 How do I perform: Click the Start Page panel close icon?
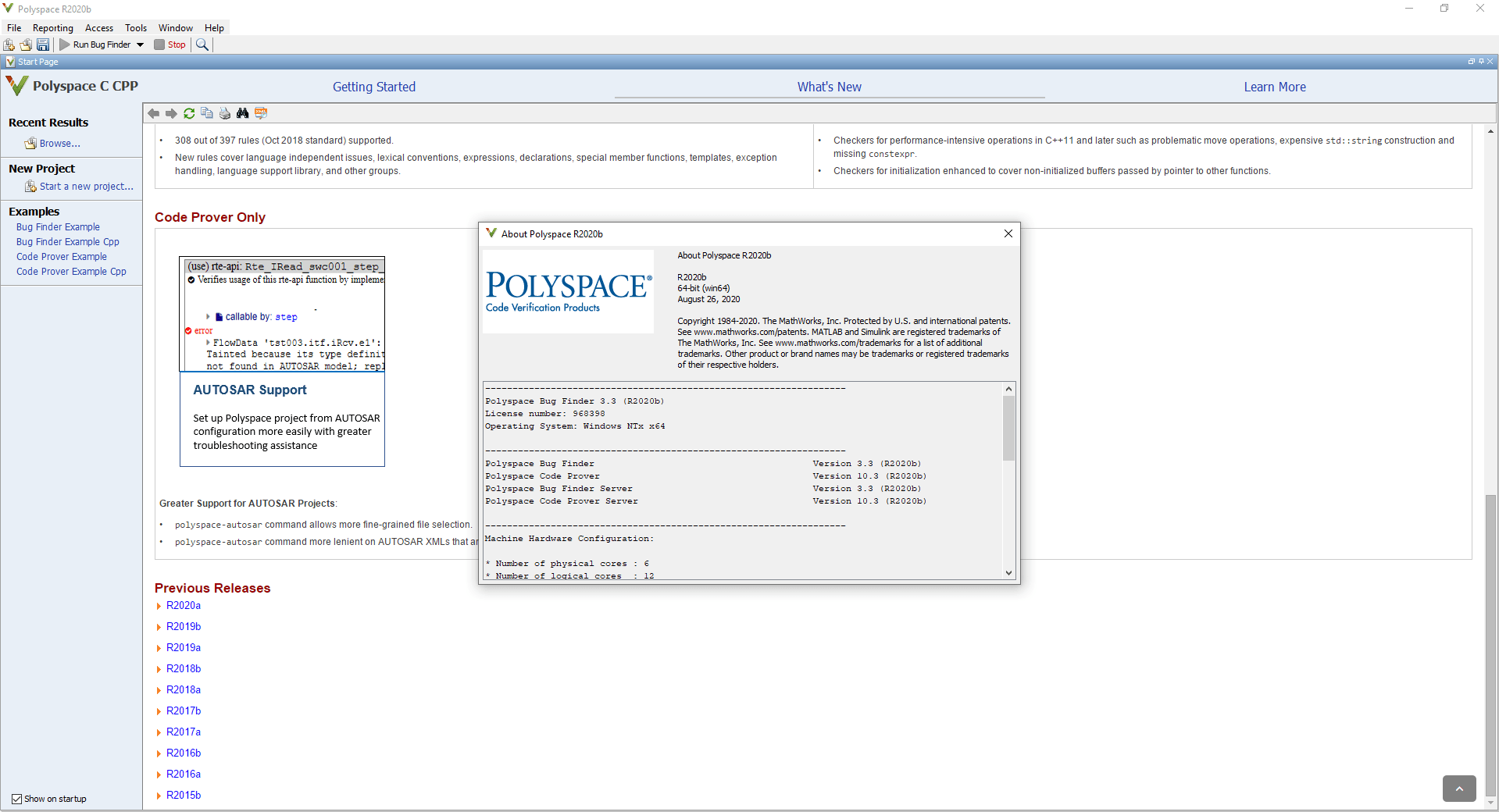click(1490, 62)
